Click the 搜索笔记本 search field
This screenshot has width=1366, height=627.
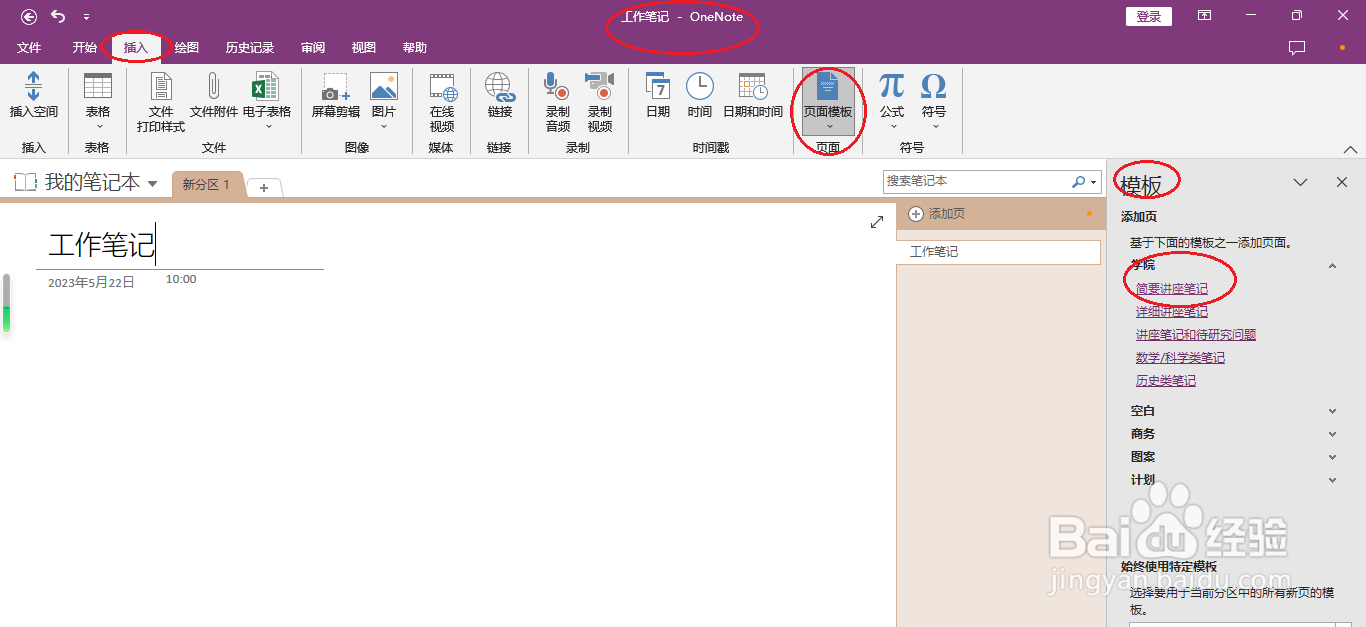tap(976, 182)
